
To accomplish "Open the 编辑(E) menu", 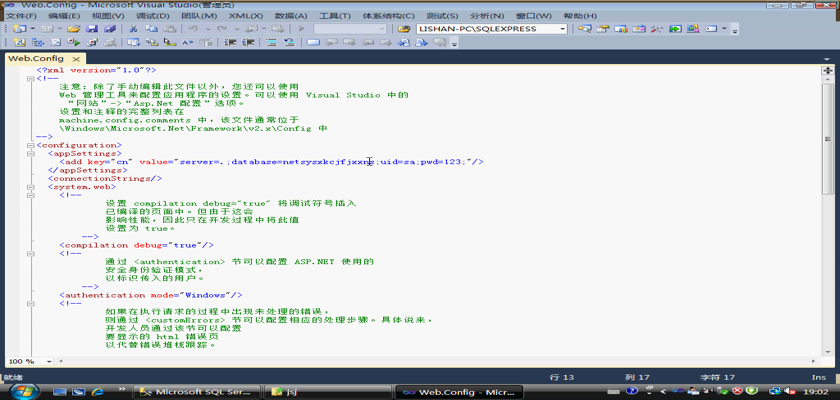I will click(64, 16).
